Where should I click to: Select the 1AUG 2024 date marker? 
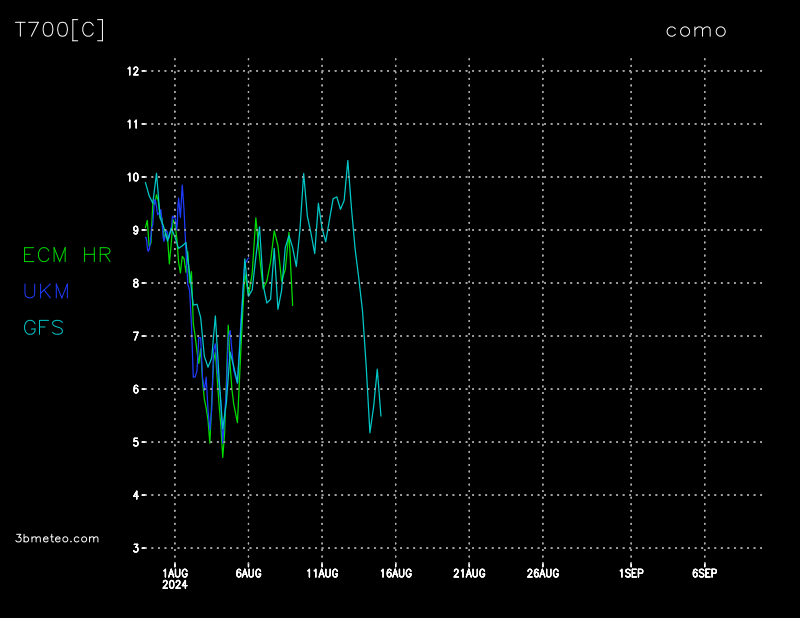point(175,577)
